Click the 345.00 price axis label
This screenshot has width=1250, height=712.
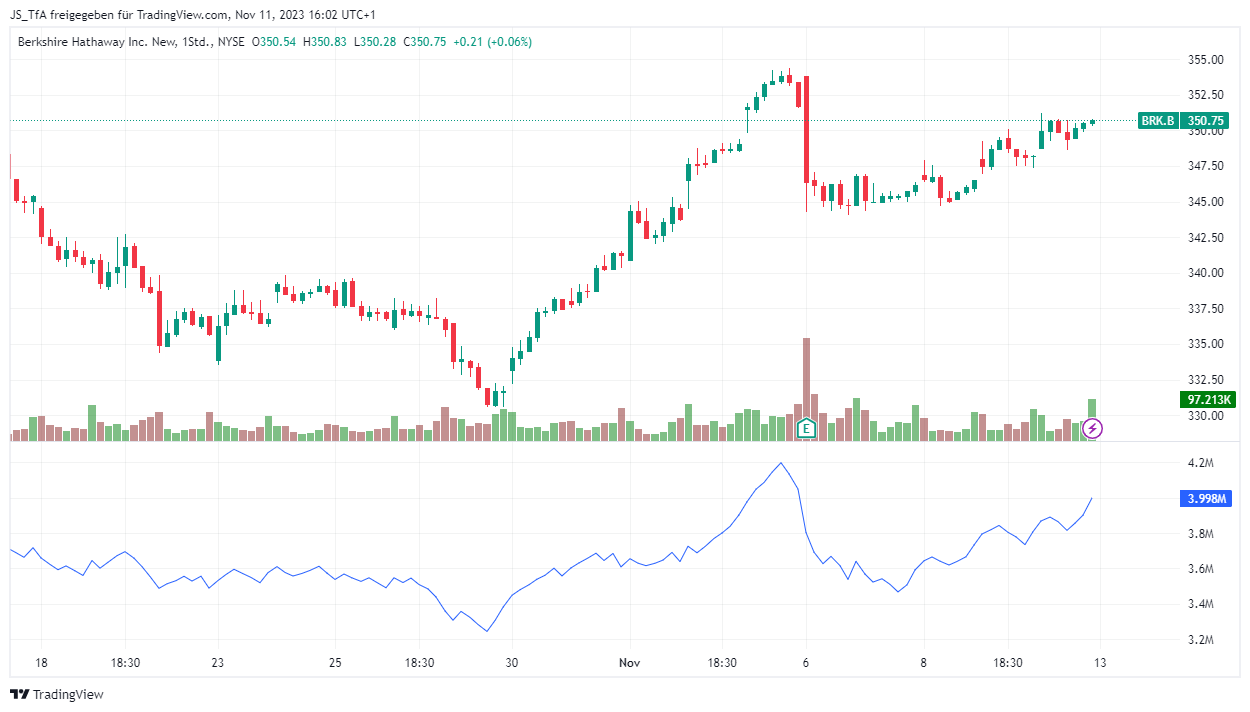[x=1205, y=202]
